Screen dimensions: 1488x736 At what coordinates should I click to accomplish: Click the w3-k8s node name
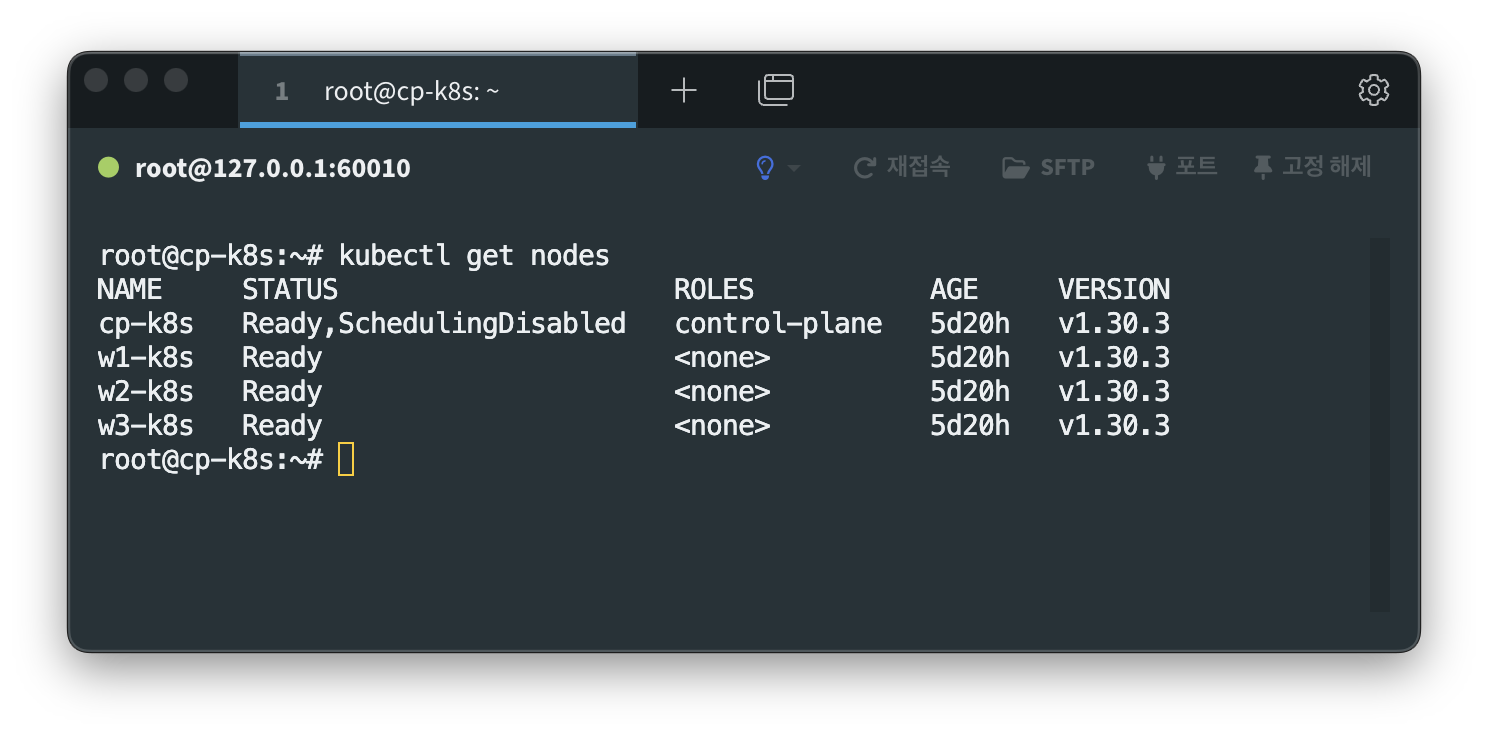(x=146, y=426)
